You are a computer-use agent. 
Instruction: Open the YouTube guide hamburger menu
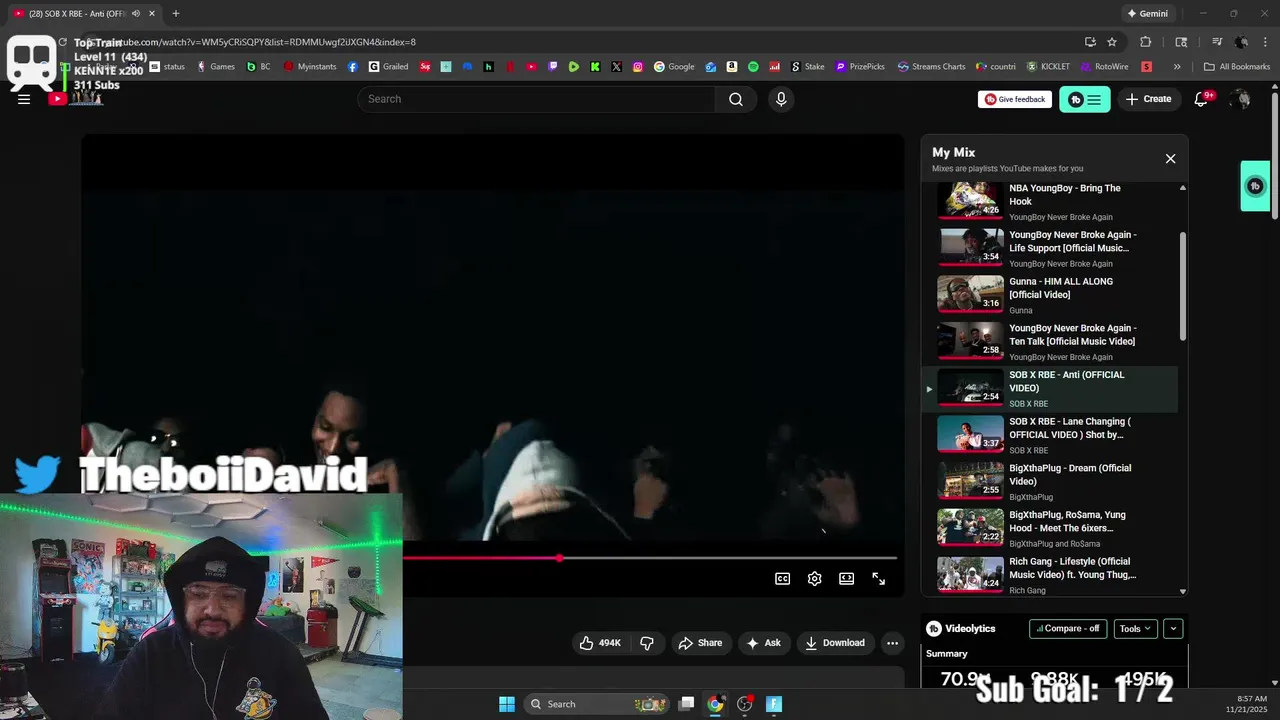click(x=24, y=99)
